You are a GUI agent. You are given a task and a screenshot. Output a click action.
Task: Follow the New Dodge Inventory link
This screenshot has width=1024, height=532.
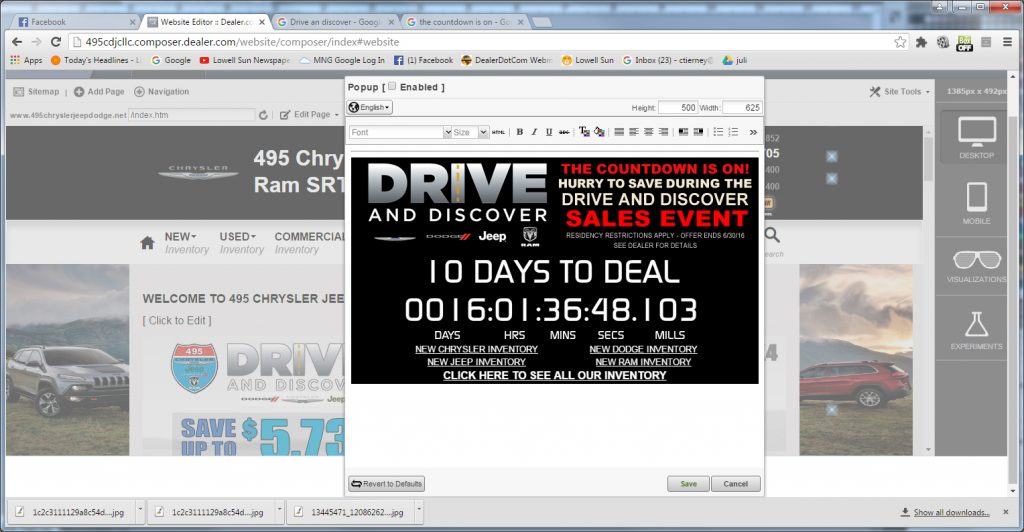click(x=643, y=349)
